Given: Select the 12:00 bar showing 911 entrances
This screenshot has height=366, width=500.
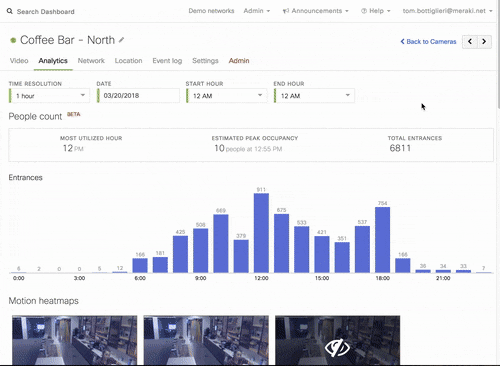Looking at the screenshot, I should pos(261,233).
